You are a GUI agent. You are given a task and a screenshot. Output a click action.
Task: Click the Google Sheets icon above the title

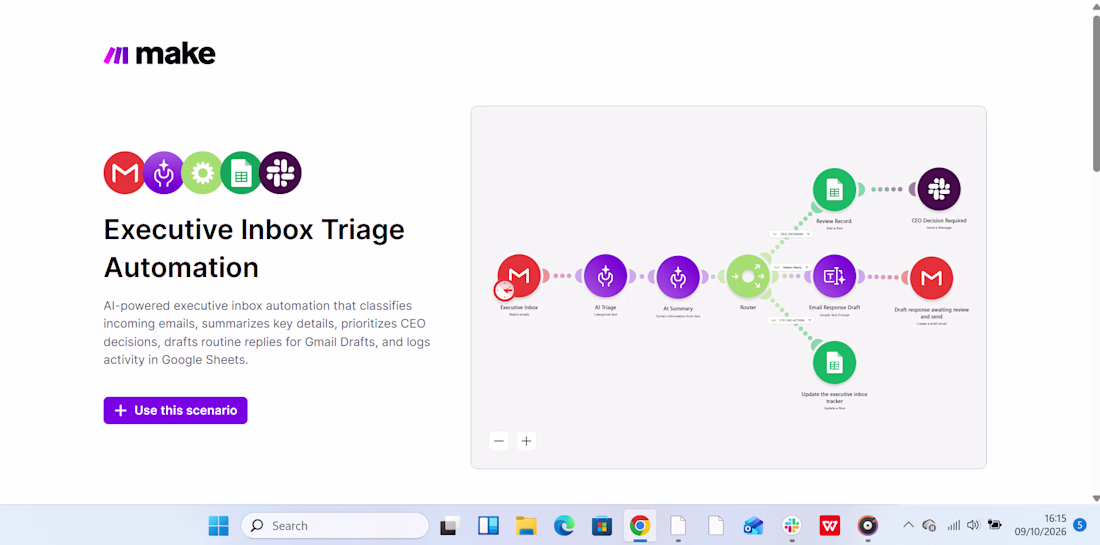point(241,173)
